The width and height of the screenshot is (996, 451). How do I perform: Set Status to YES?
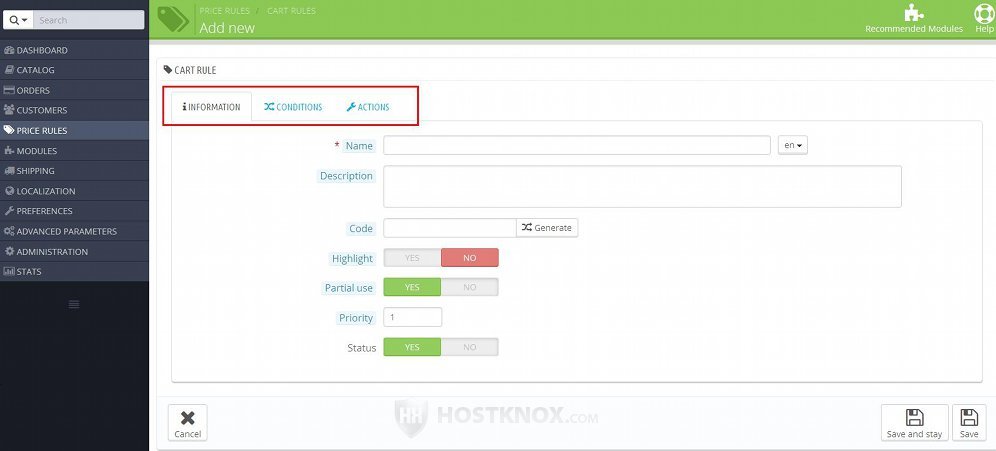(412, 347)
